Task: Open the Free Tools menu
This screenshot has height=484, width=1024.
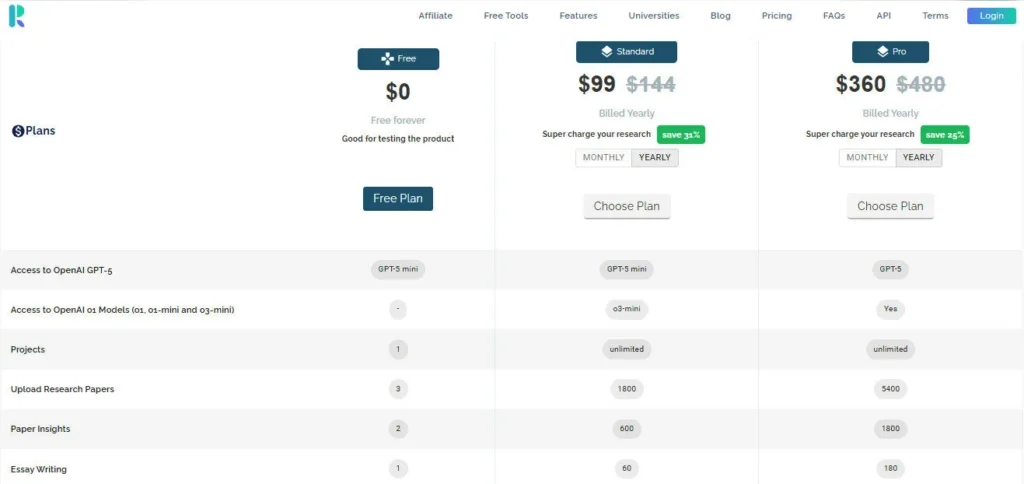Action: click(x=505, y=16)
